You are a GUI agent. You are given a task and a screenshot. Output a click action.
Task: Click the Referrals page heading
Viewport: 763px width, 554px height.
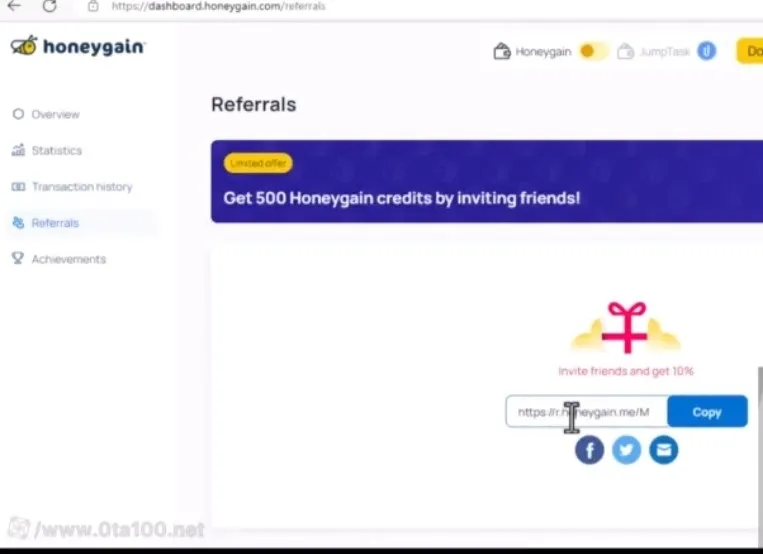pos(254,105)
